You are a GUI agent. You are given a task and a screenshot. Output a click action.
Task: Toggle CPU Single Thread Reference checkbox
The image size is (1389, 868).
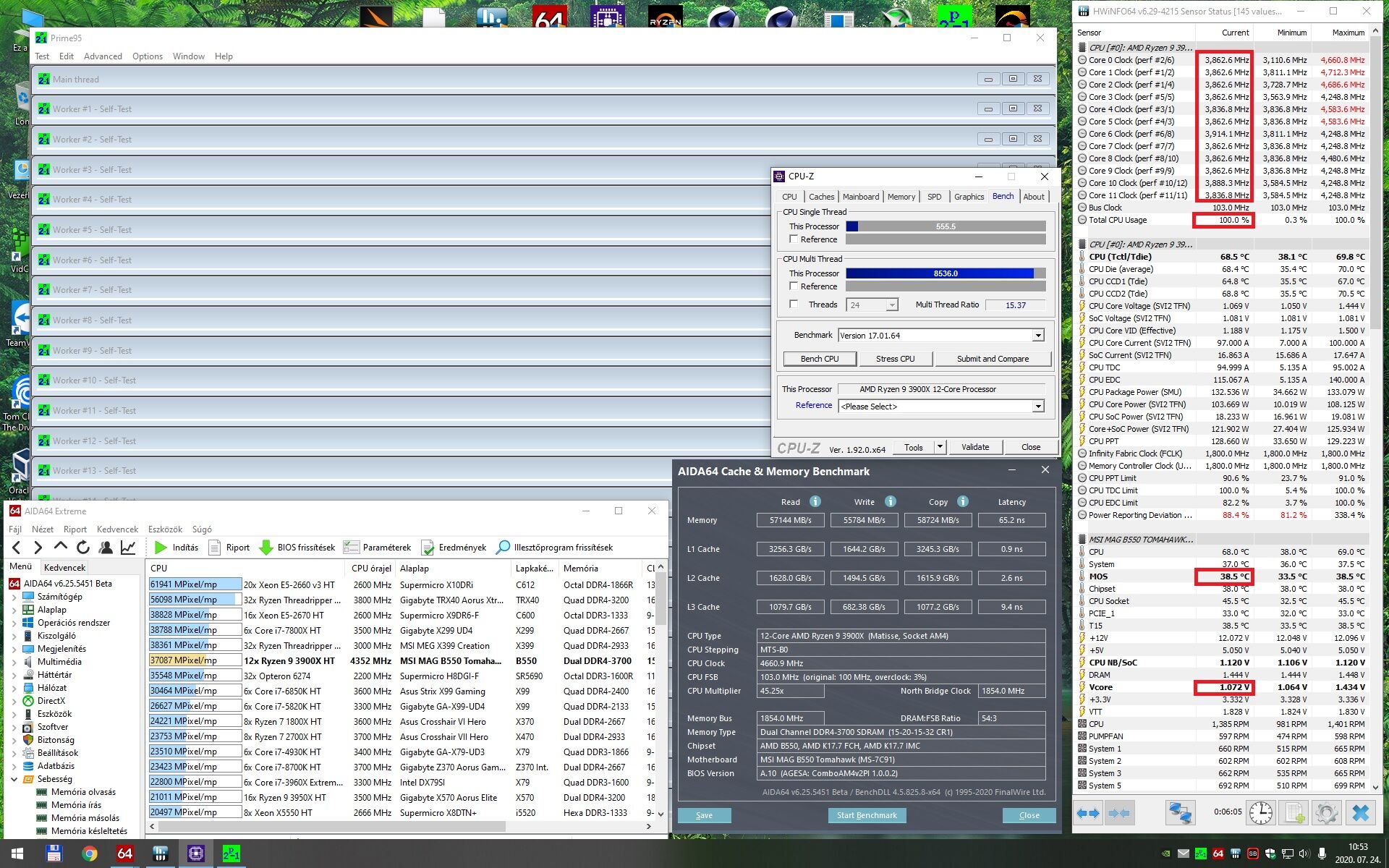(x=794, y=239)
